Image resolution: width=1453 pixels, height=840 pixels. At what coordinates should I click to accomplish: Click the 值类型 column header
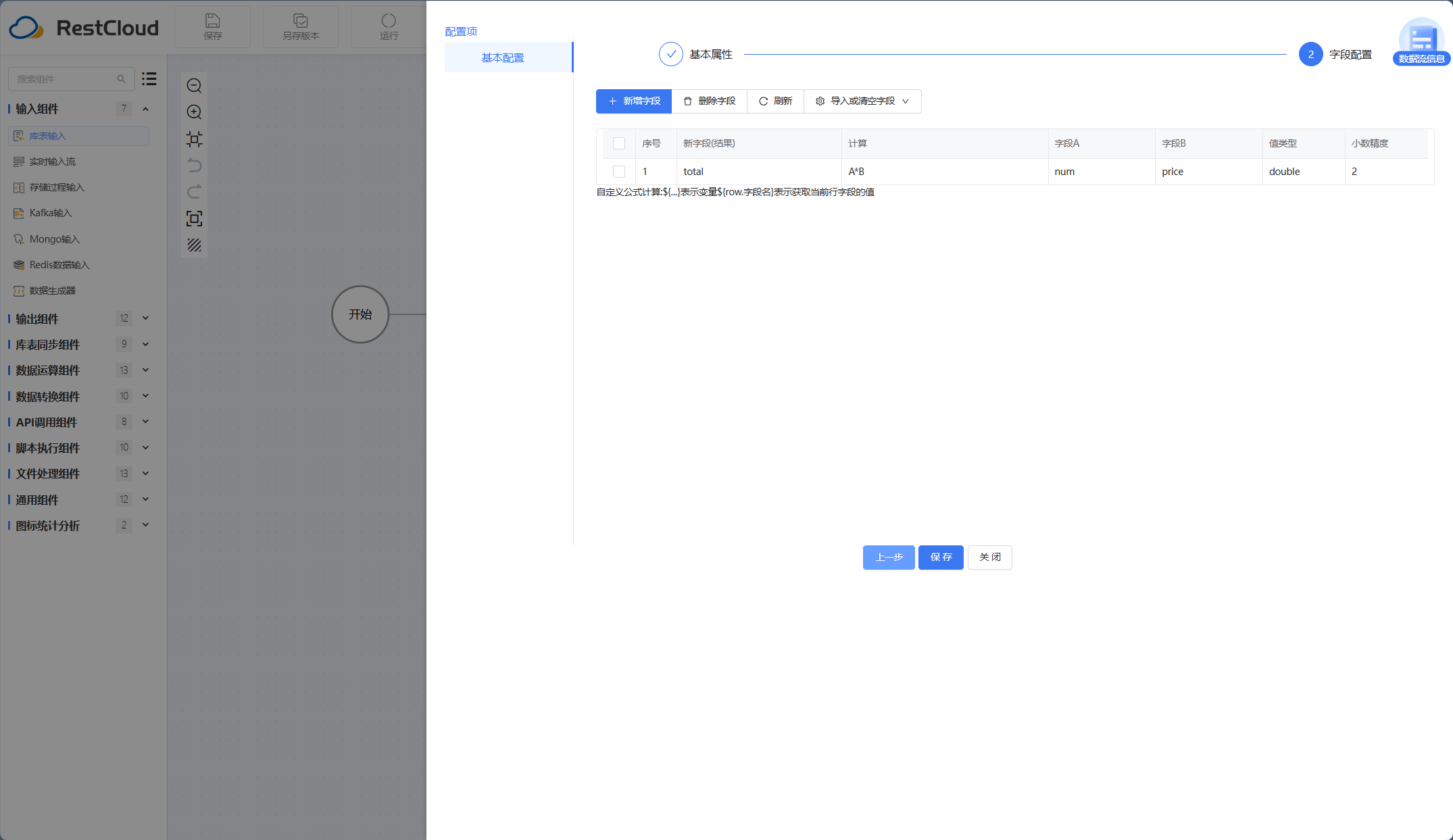1303,143
